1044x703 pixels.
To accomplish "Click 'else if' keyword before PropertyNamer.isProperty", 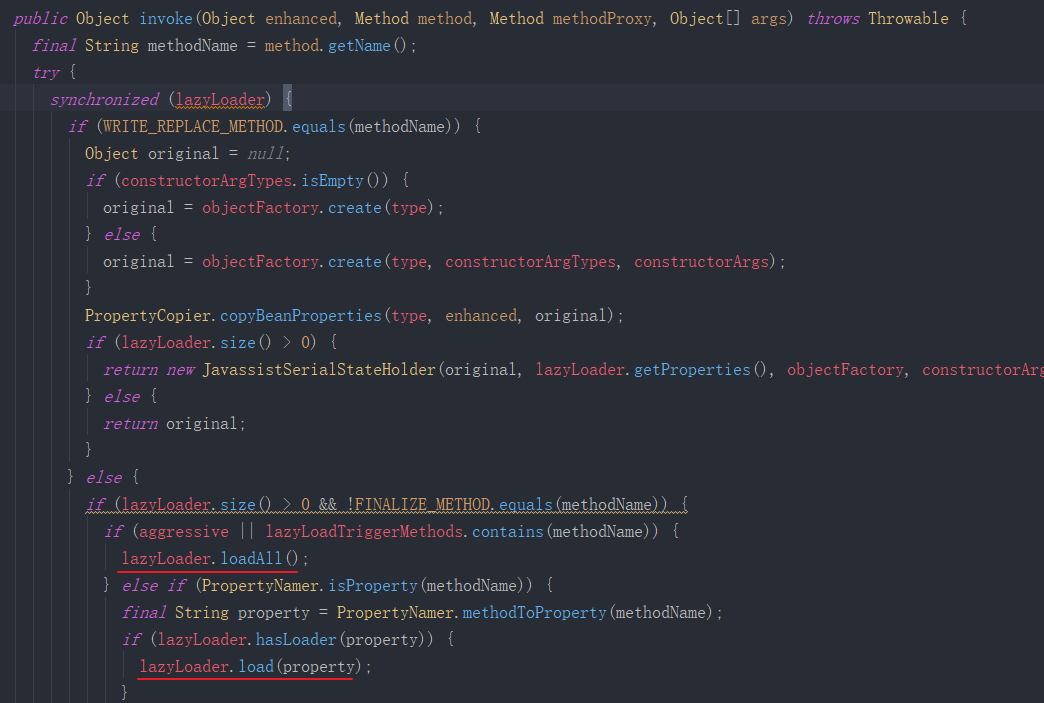I will [154, 586].
